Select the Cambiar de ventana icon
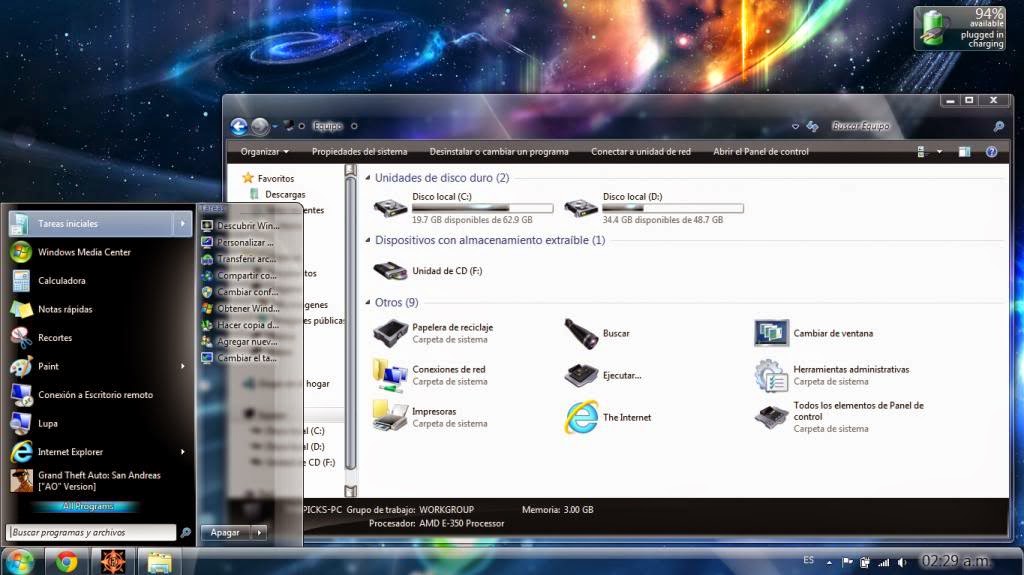Image resolution: width=1024 pixels, height=575 pixels. (771, 333)
